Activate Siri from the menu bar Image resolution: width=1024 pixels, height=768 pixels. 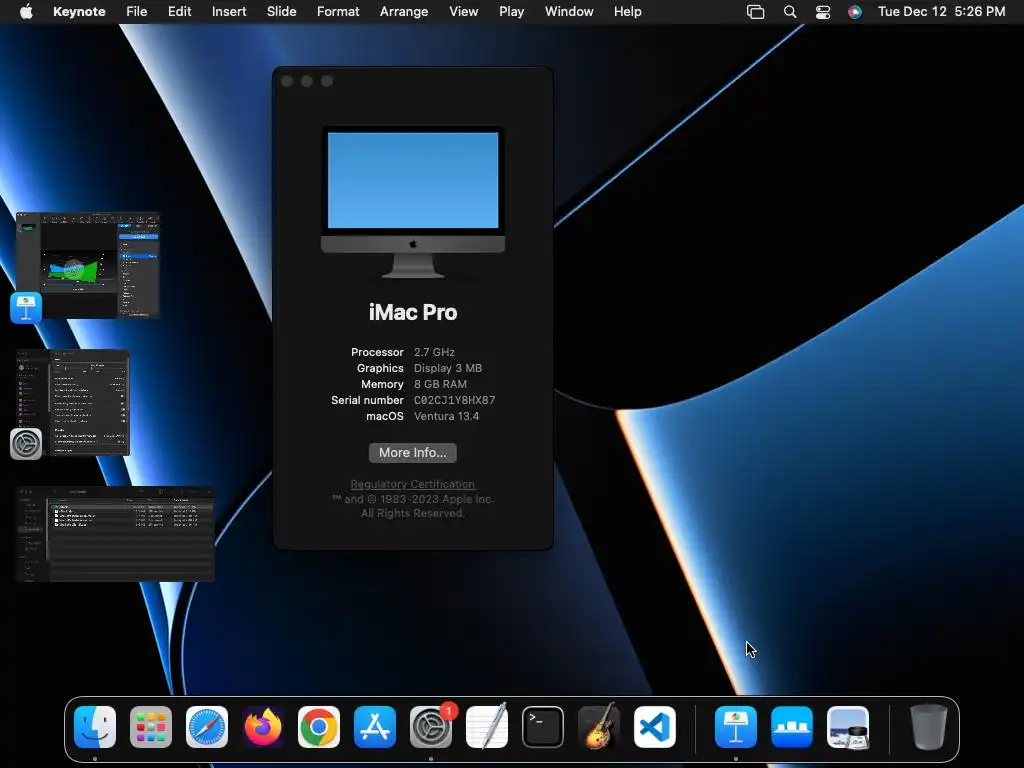click(855, 12)
